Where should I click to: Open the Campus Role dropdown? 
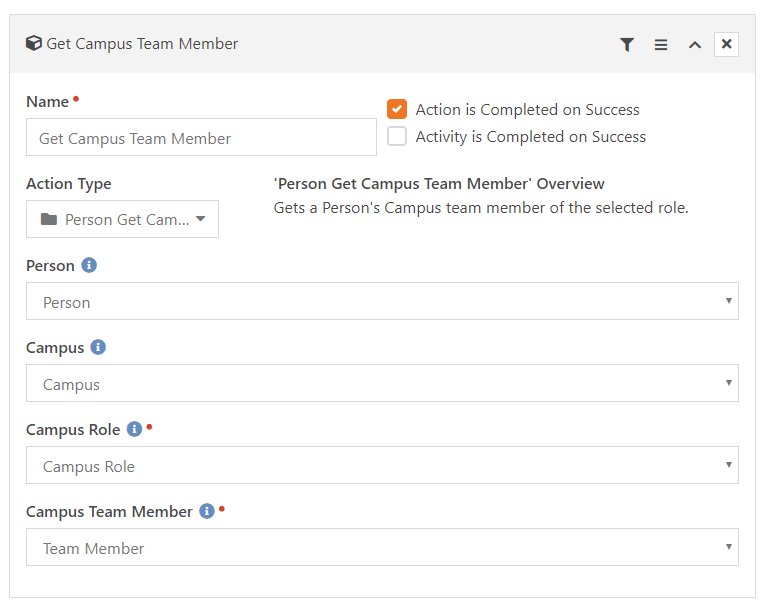pos(382,465)
